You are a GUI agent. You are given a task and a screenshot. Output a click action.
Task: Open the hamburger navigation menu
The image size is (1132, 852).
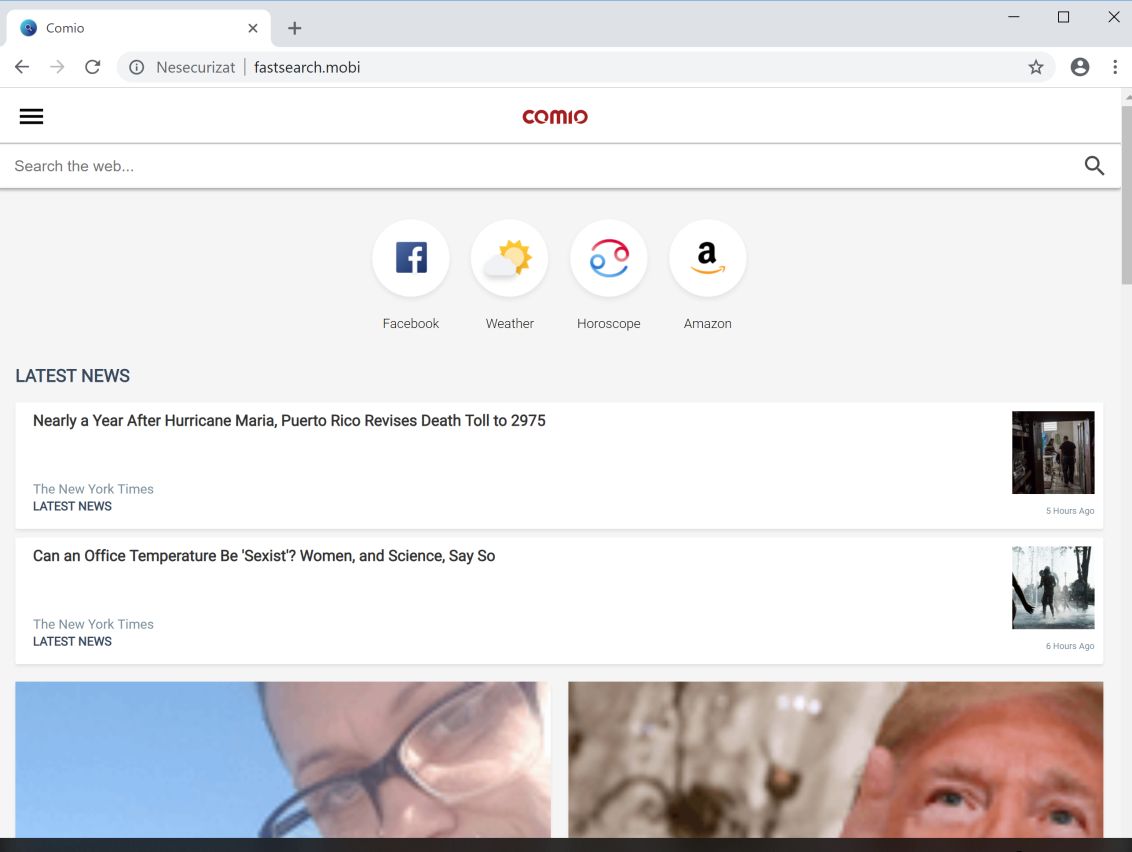coord(31,115)
